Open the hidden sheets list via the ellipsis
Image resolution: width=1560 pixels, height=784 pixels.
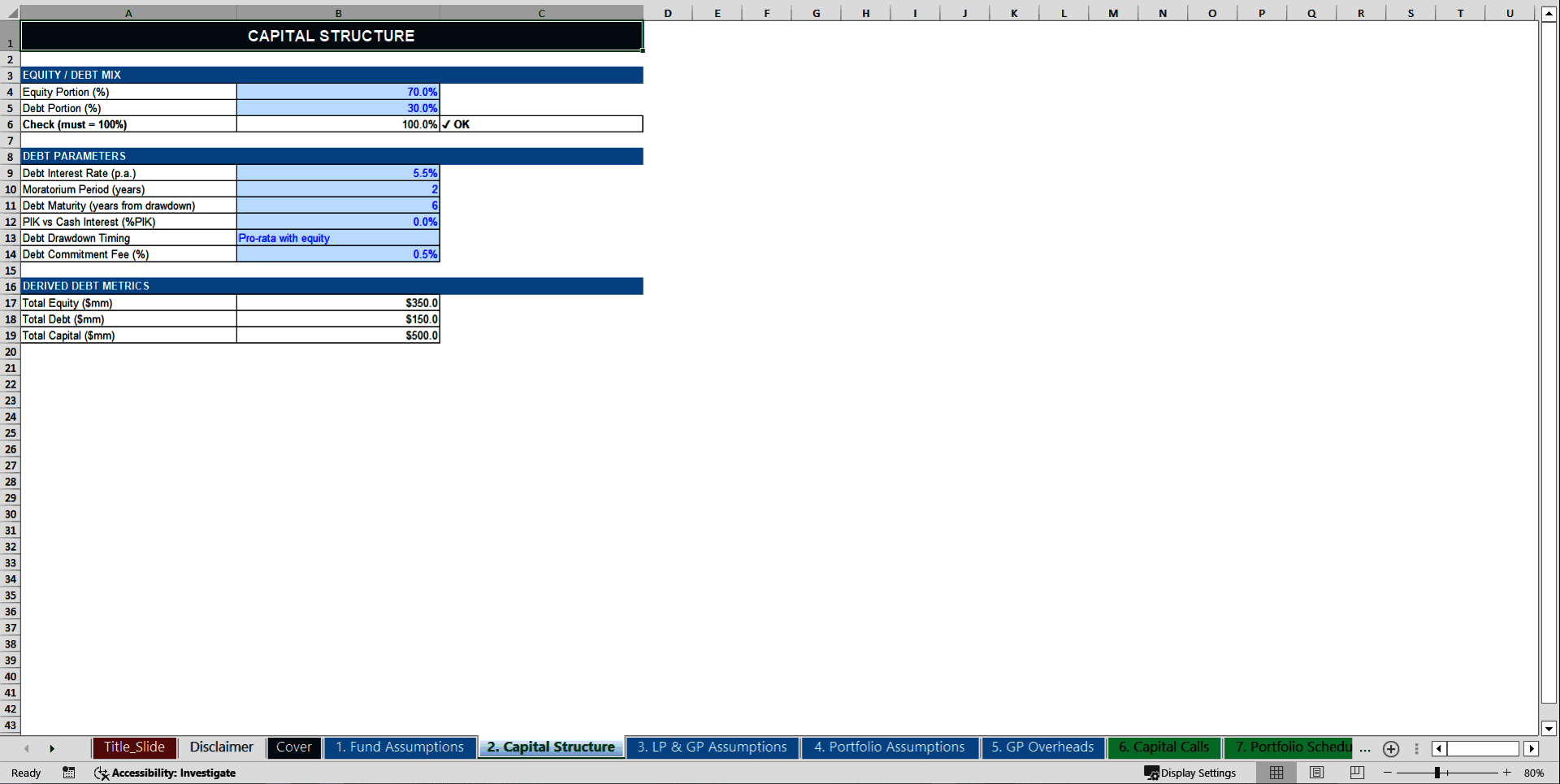click(x=1365, y=750)
